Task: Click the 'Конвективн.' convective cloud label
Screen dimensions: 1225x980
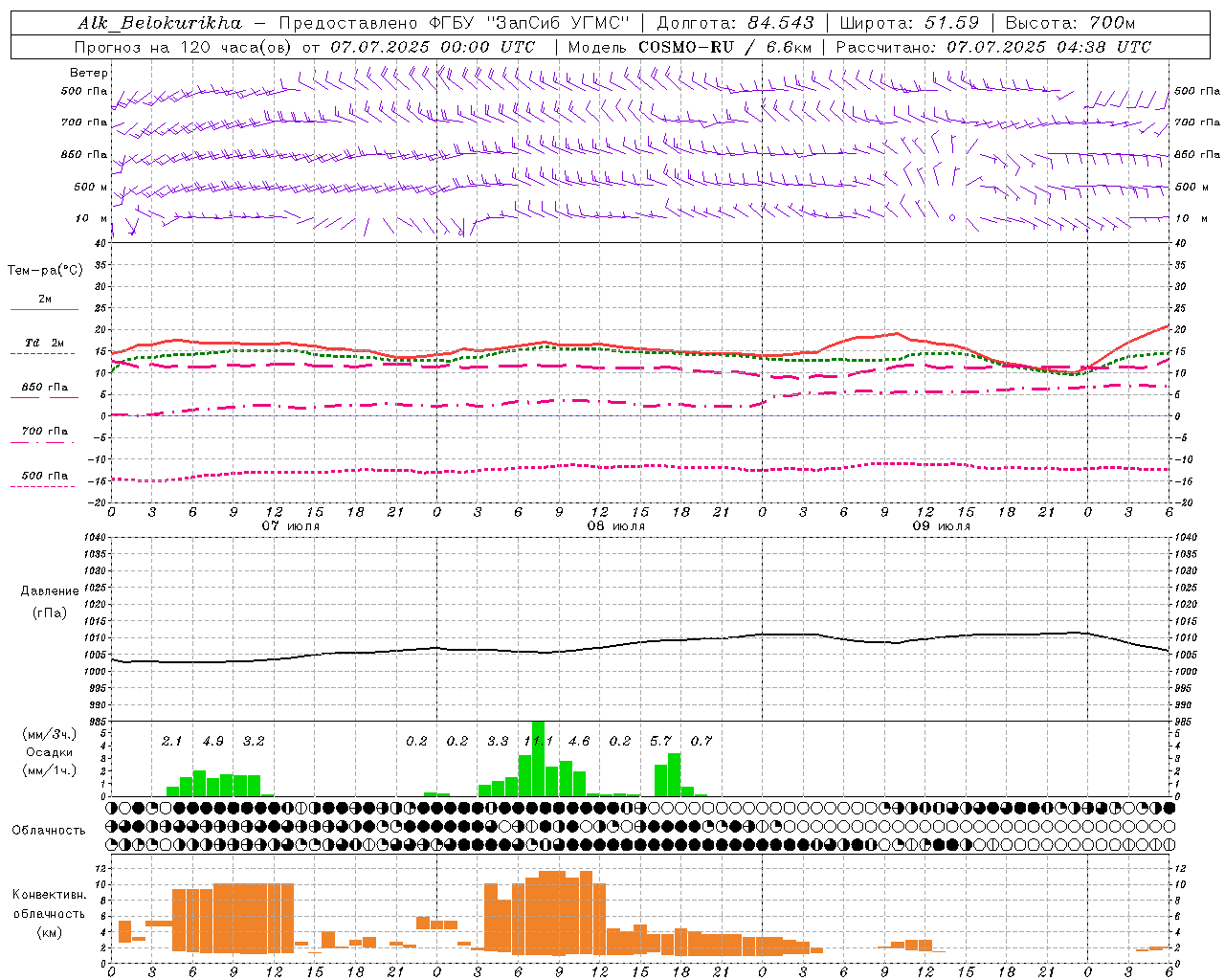Action: tap(49, 894)
